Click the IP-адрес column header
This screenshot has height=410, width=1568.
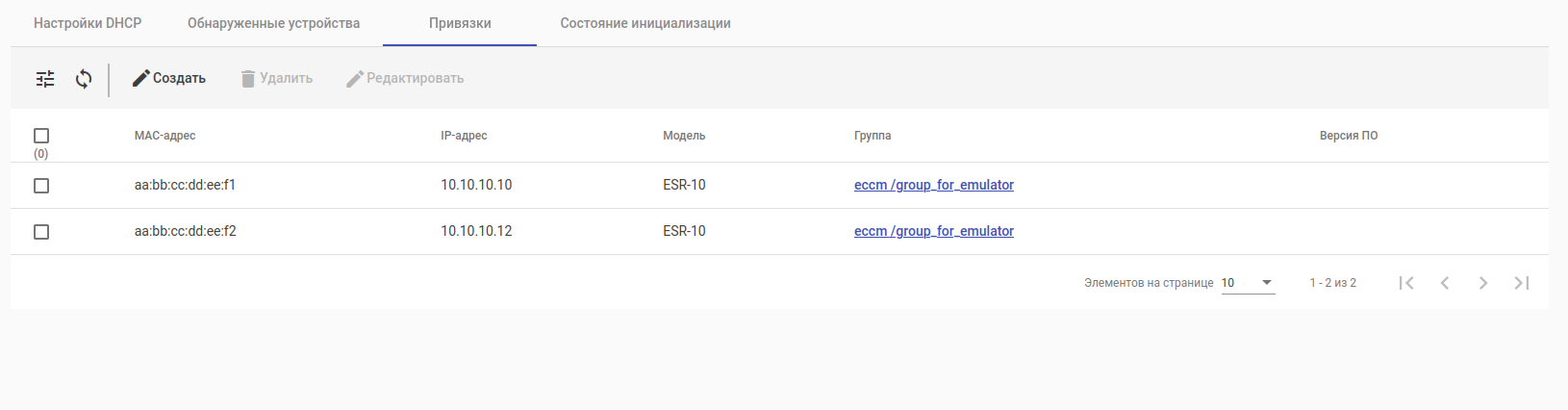[x=464, y=136]
